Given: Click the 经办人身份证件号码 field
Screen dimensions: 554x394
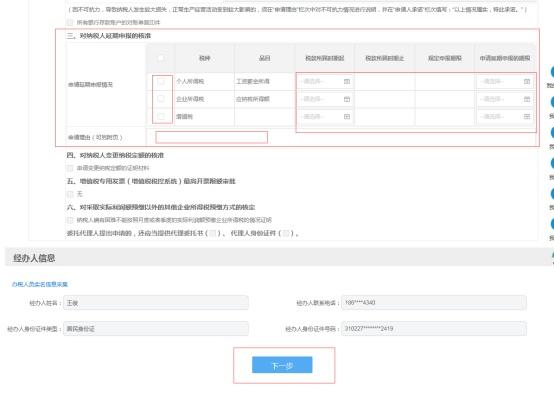Looking at the screenshot, I should pyautogui.click(x=434, y=329).
